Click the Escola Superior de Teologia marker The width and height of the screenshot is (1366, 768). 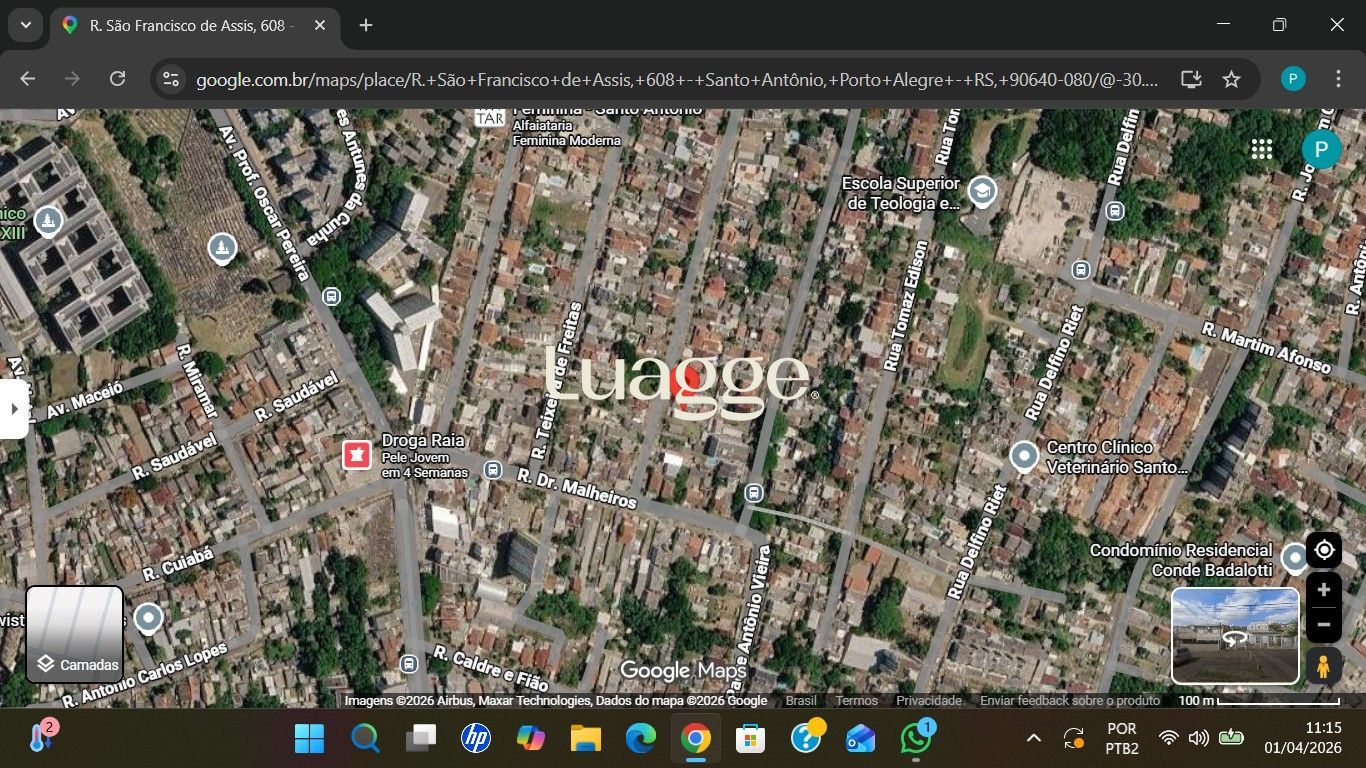(x=982, y=191)
